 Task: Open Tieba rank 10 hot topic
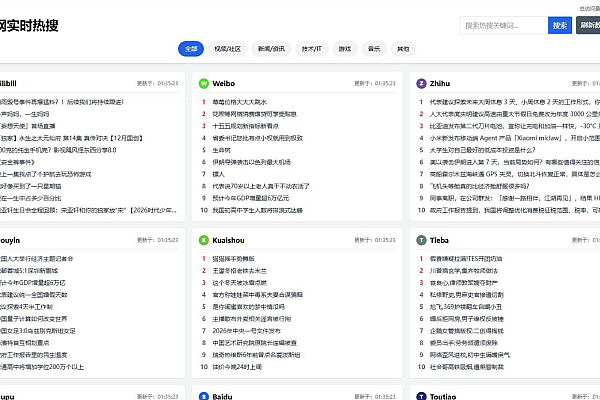(x=467, y=367)
